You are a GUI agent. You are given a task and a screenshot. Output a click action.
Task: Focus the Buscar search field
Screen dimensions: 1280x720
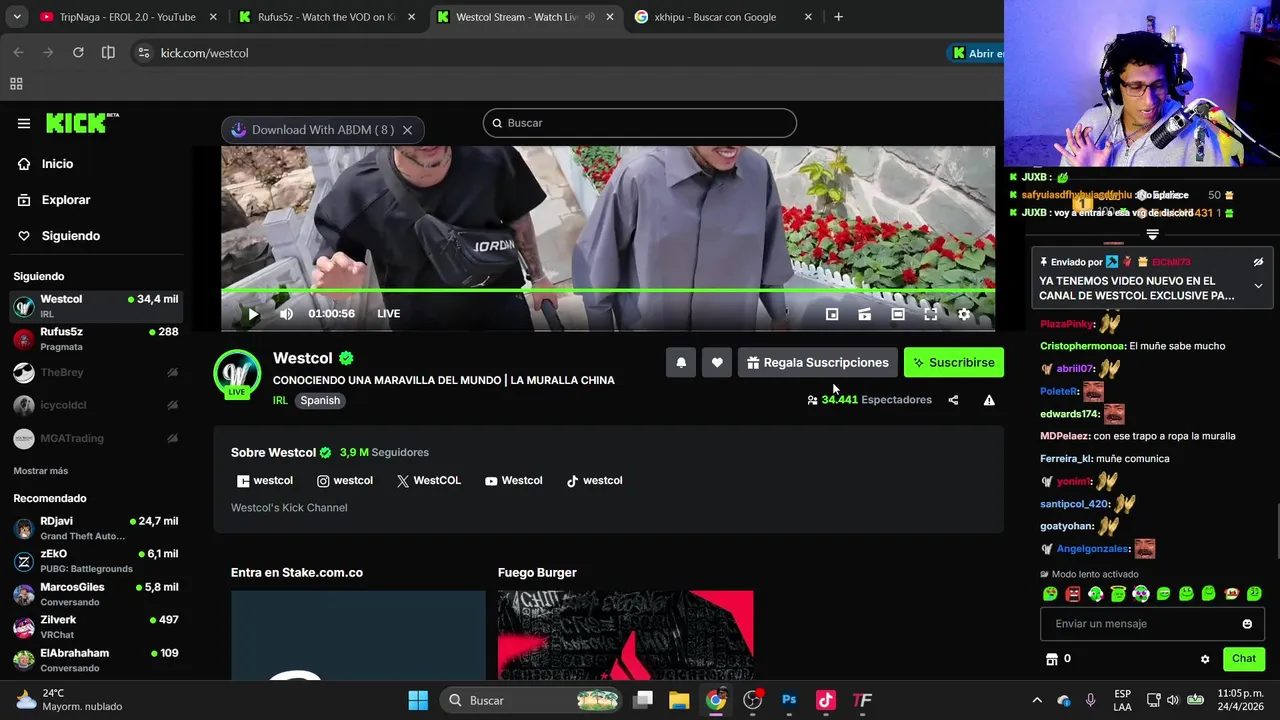point(640,123)
